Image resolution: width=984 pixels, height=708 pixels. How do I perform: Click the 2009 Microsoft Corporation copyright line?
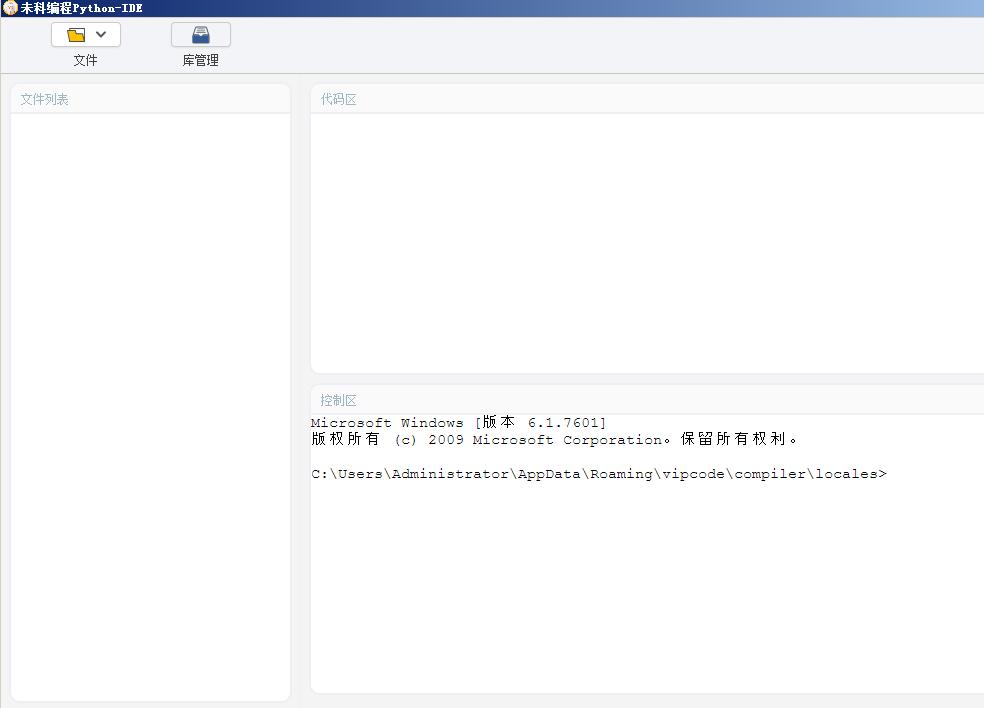pos(554,439)
